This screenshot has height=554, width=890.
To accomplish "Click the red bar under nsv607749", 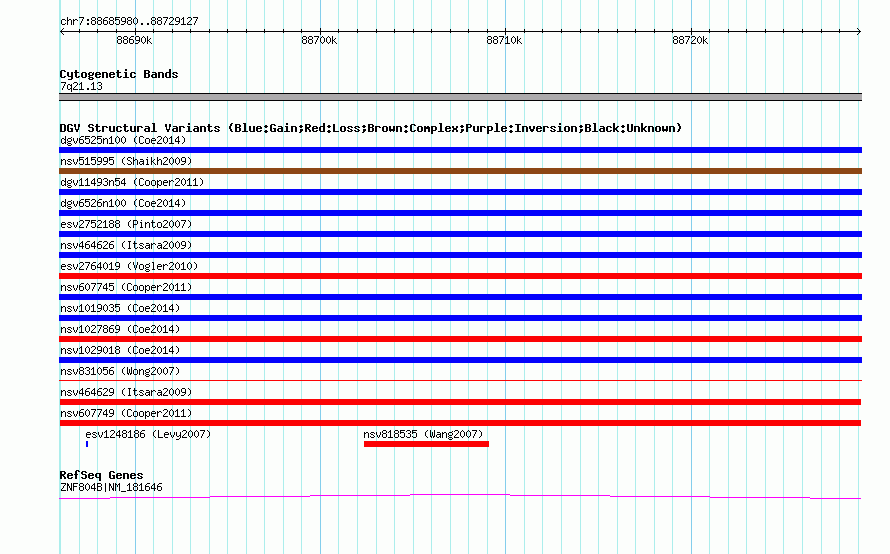I will pos(460,423).
